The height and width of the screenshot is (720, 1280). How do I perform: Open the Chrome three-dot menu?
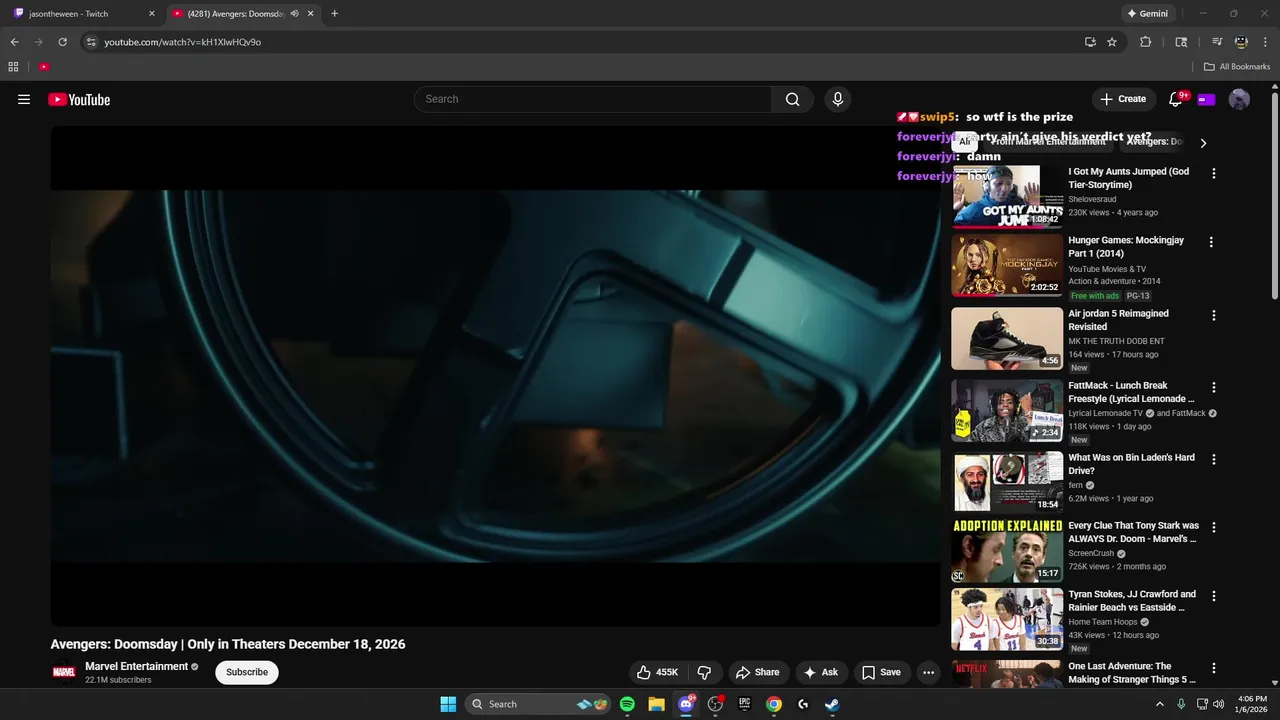coord(1265,42)
